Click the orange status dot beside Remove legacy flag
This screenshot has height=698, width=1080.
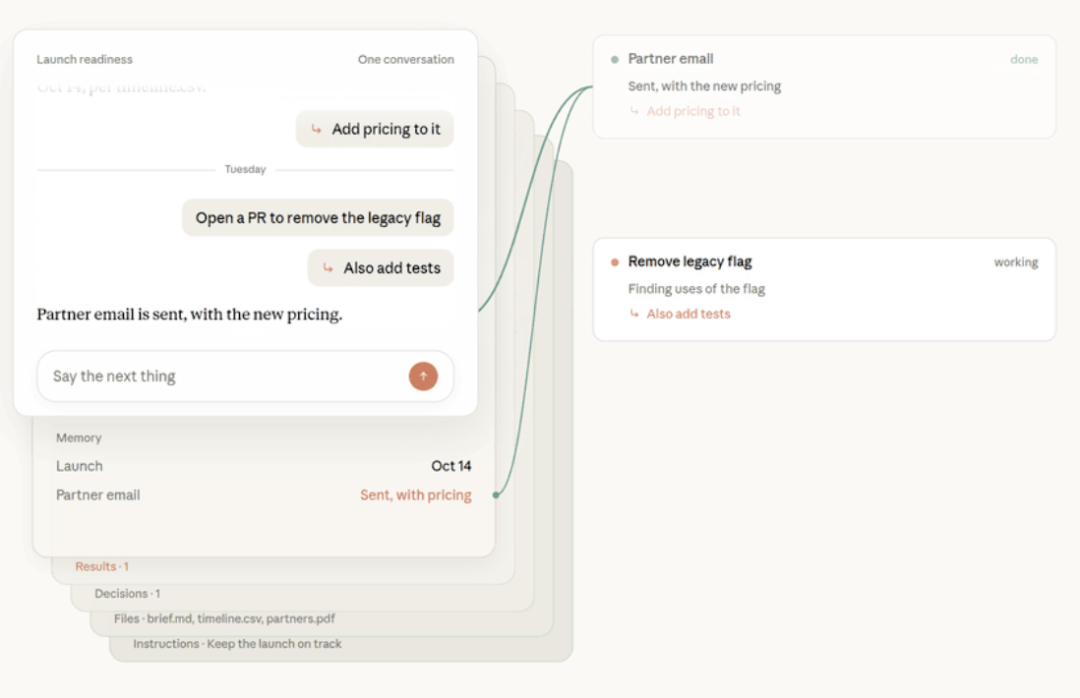[614, 262]
